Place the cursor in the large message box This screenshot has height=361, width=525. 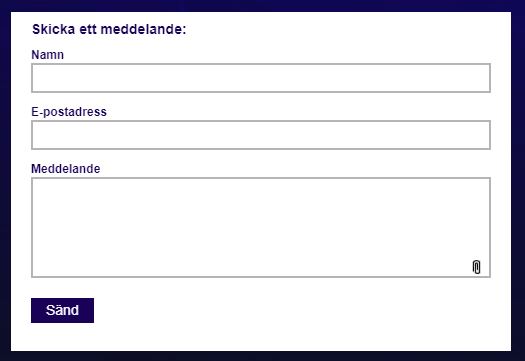coord(261,227)
